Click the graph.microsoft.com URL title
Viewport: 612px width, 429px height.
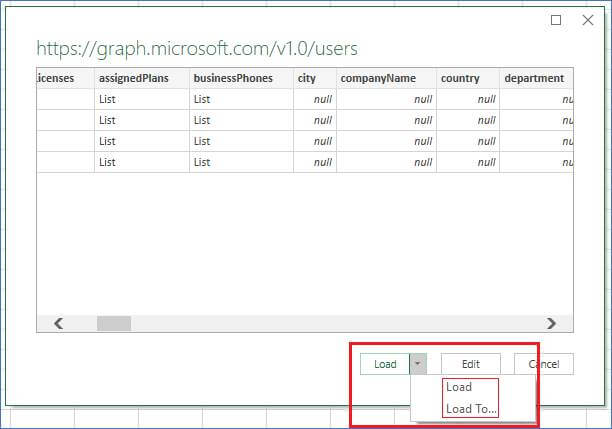(x=197, y=49)
